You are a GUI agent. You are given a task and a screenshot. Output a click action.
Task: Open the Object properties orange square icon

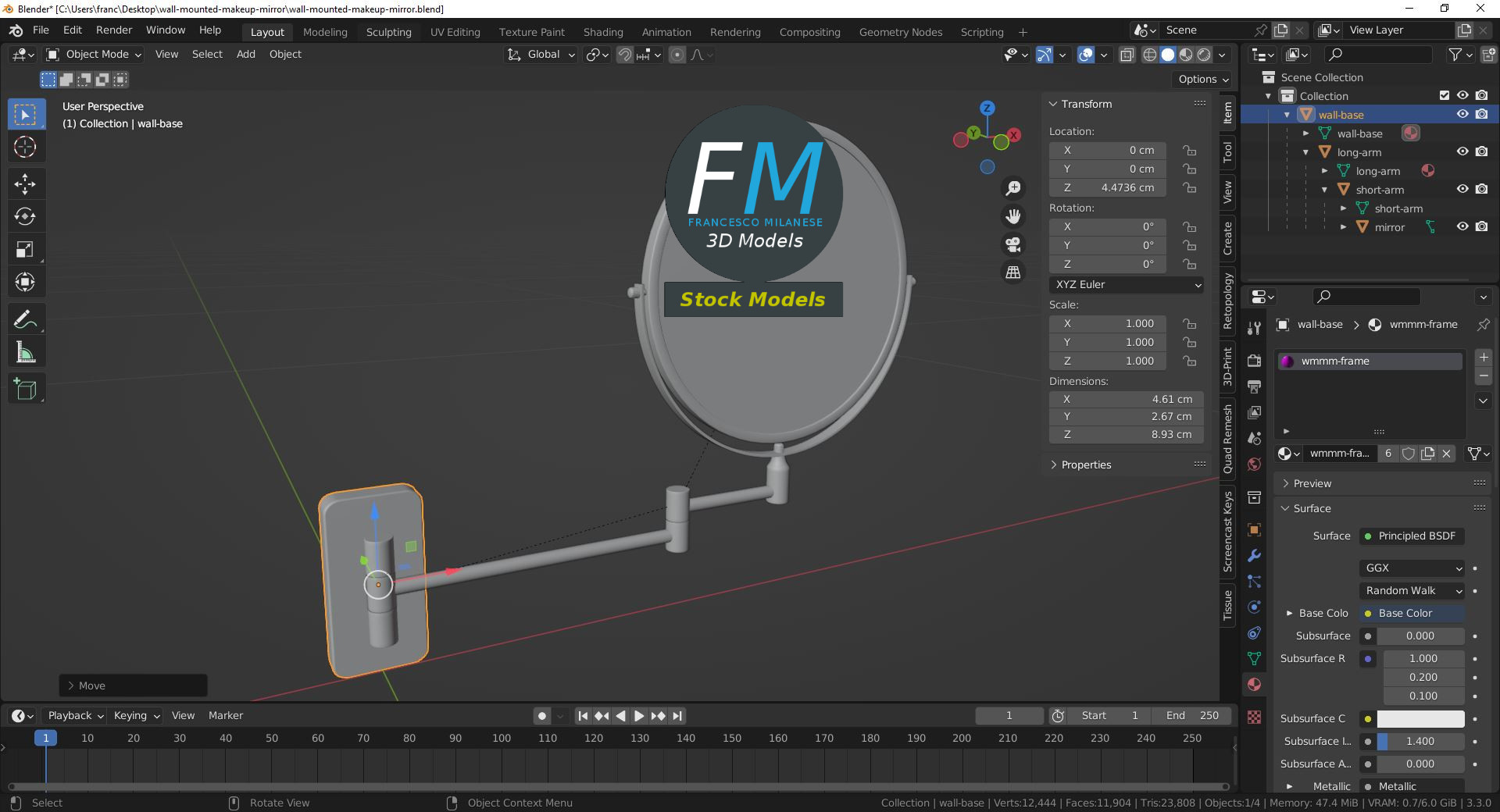click(1255, 529)
